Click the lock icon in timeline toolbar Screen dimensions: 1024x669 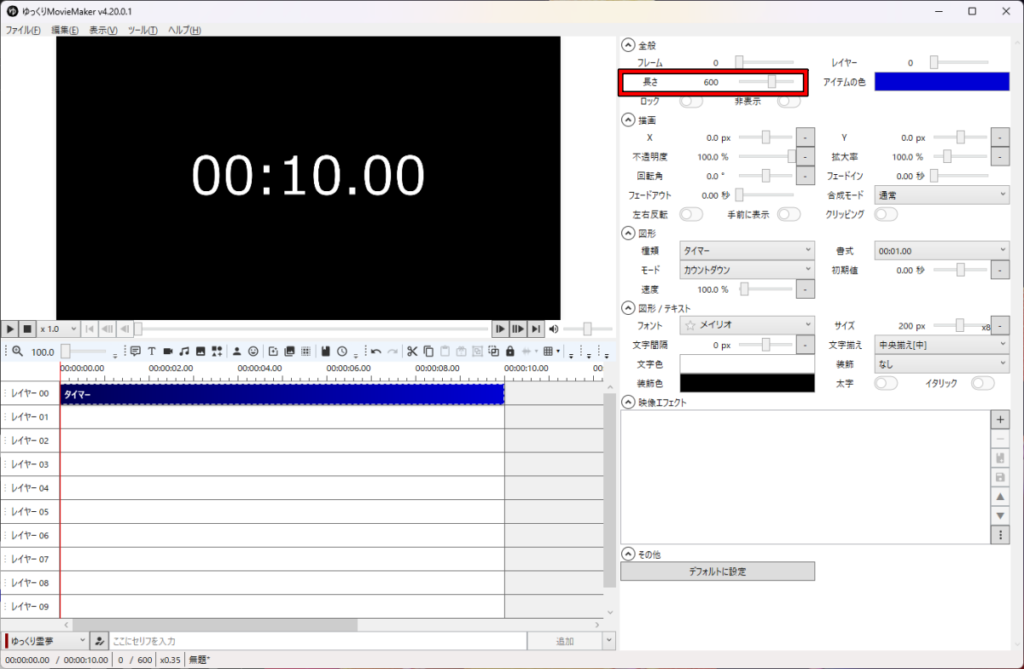(510, 351)
